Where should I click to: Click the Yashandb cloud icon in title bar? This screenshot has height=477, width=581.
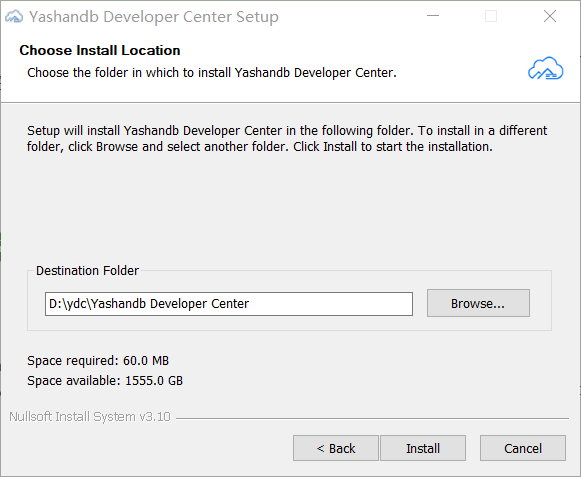14,16
